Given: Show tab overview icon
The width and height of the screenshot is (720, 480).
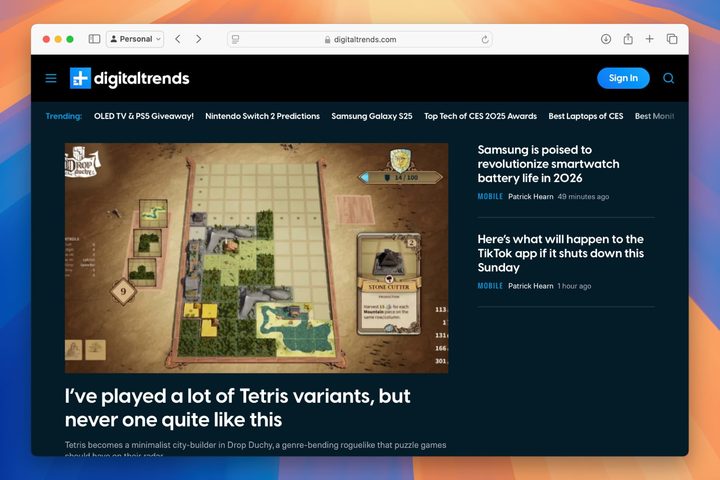Looking at the screenshot, I should coord(672,39).
